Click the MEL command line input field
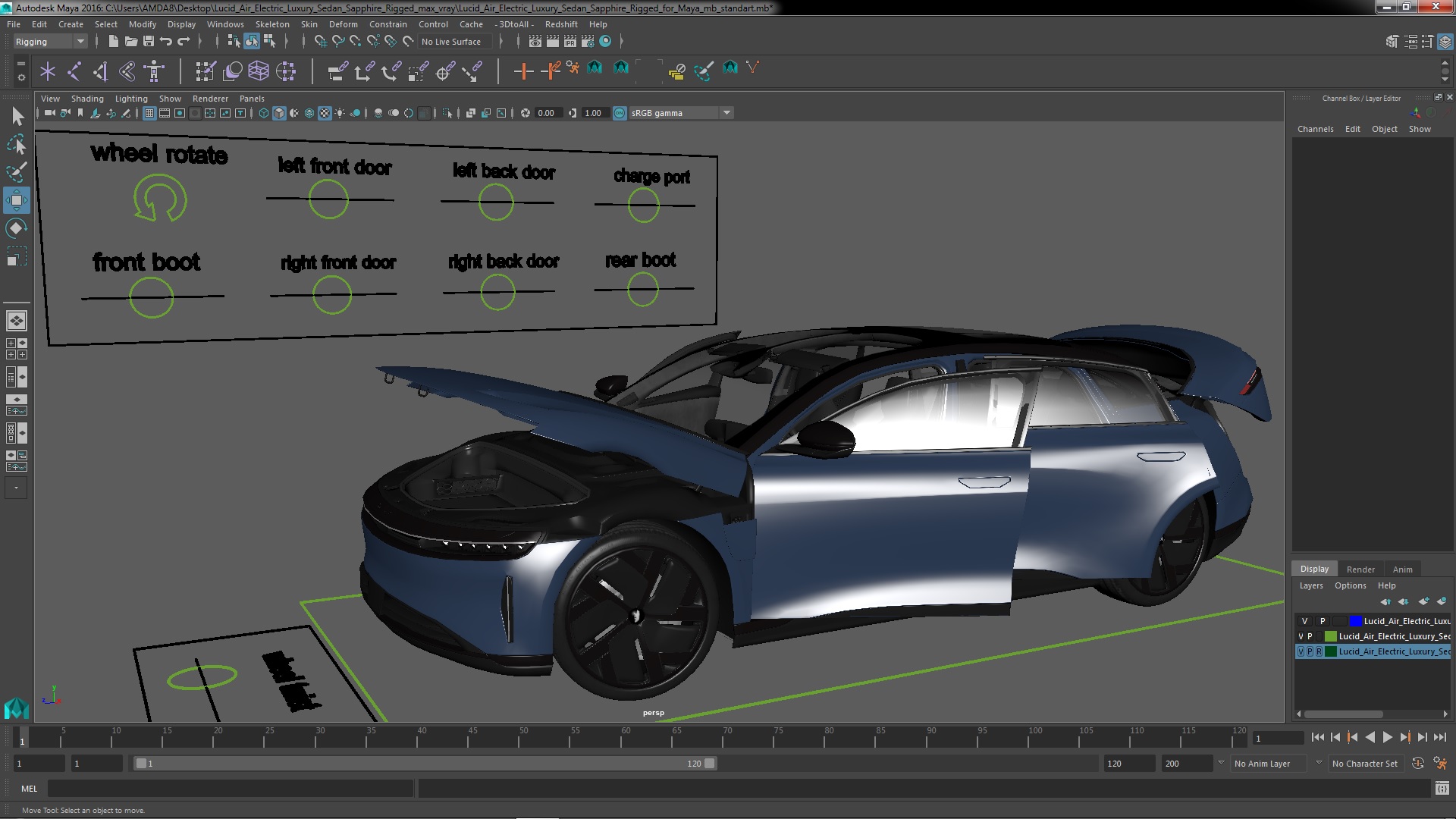The height and width of the screenshot is (819, 1456). click(231, 789)
